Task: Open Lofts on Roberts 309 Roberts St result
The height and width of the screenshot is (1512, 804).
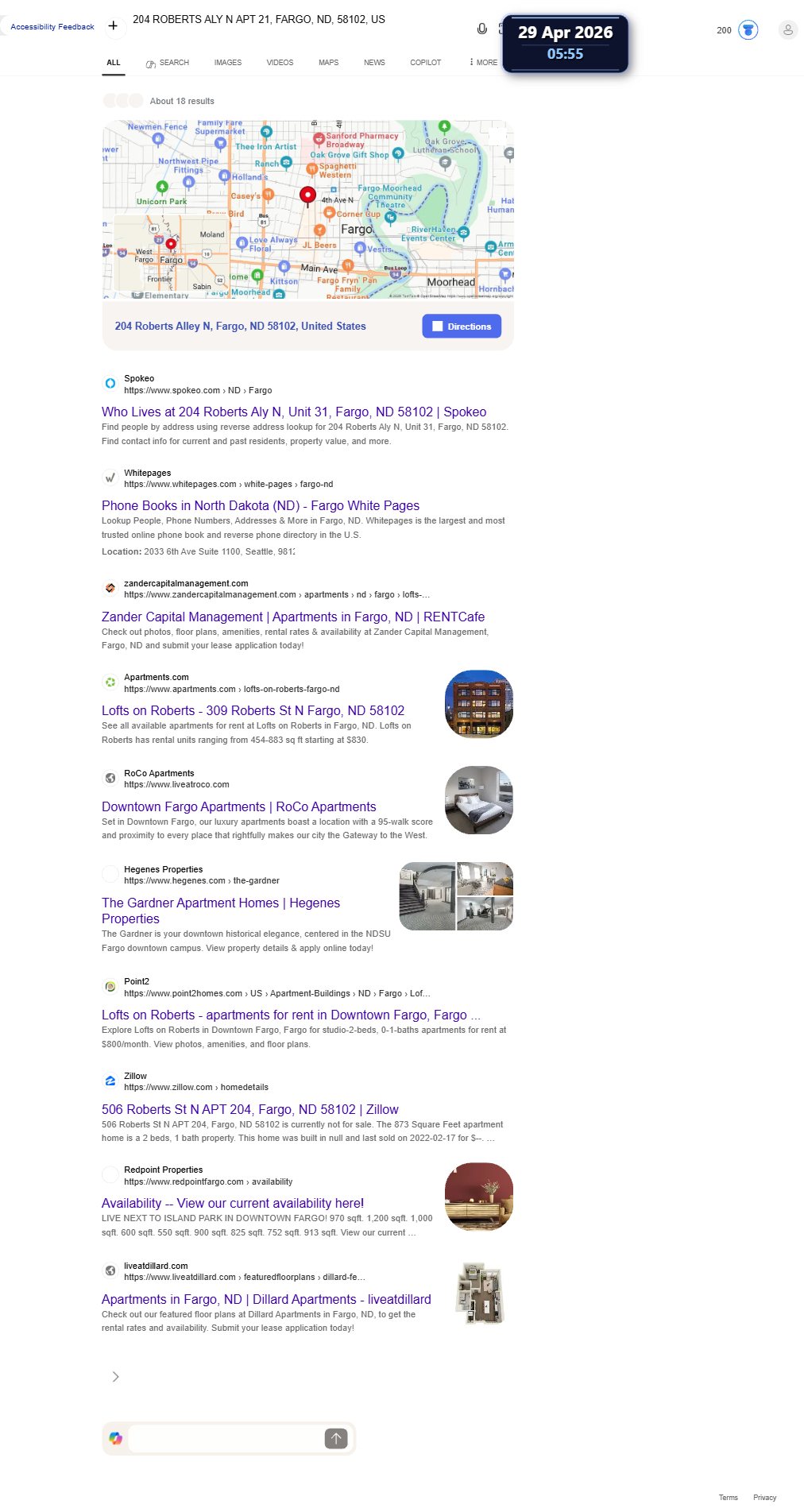Action: click(253, 711)
